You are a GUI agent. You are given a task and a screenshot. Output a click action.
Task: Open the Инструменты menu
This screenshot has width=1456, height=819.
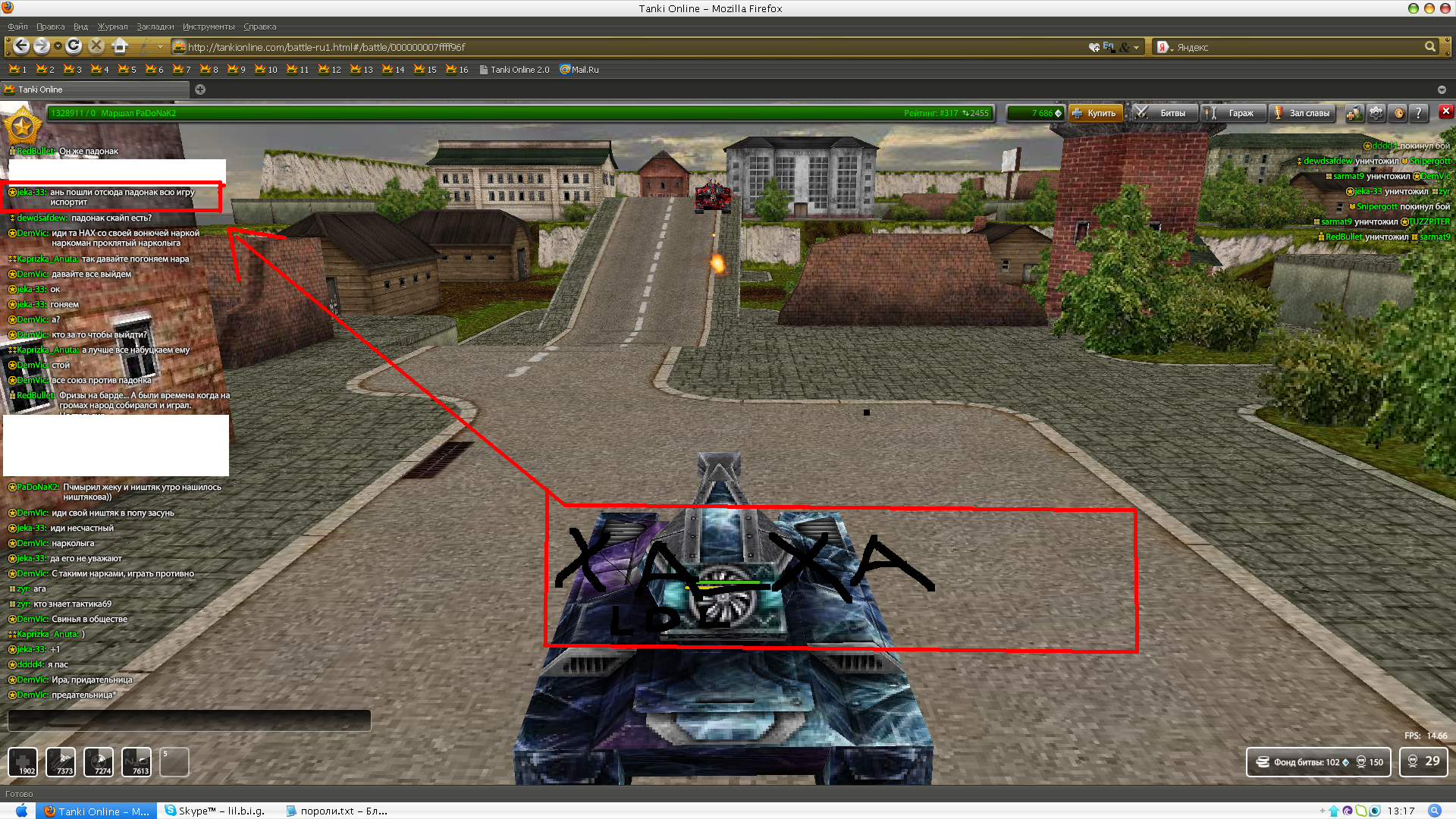coord(209,27)
